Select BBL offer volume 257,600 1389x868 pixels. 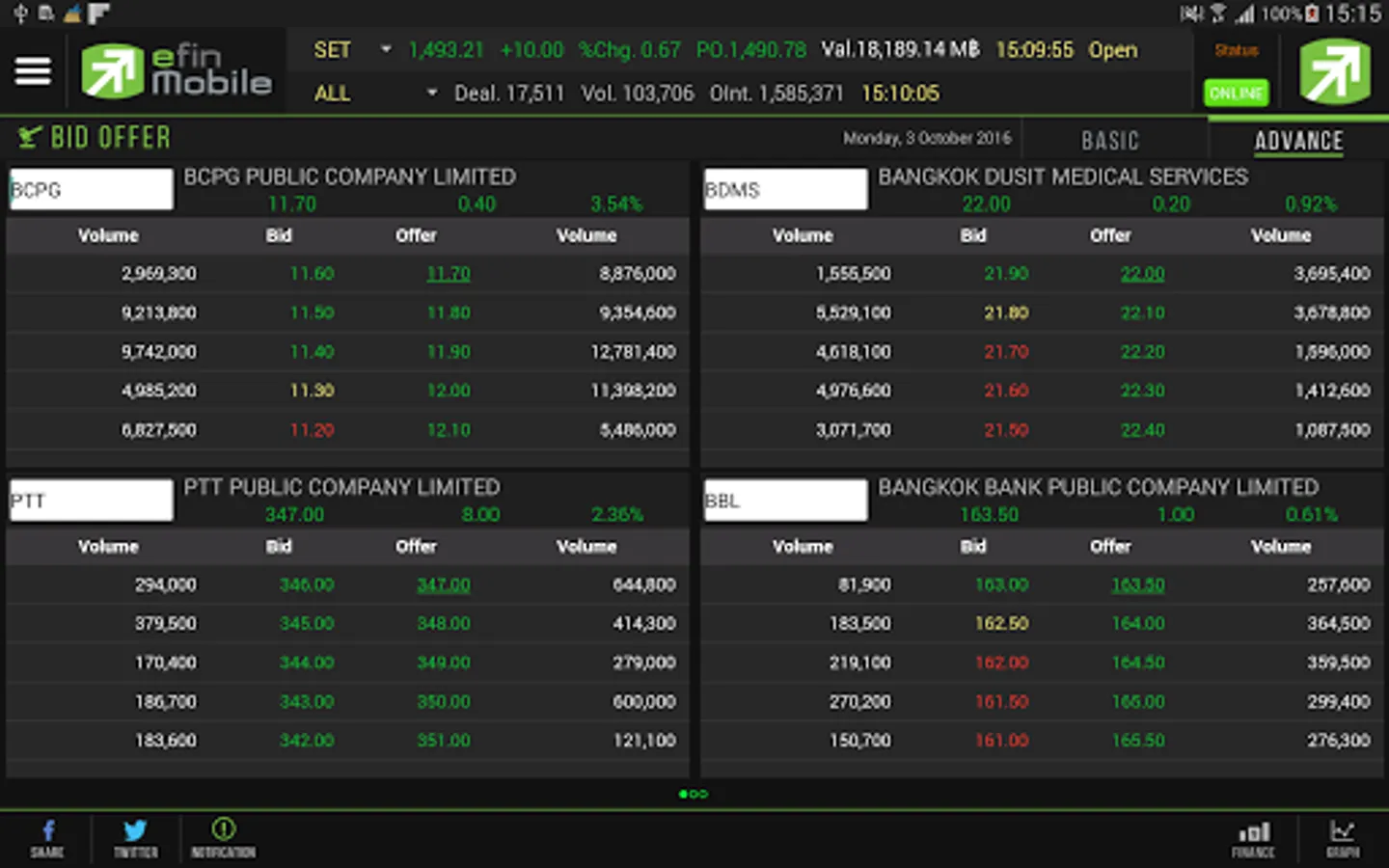(x=1339, y=584)
